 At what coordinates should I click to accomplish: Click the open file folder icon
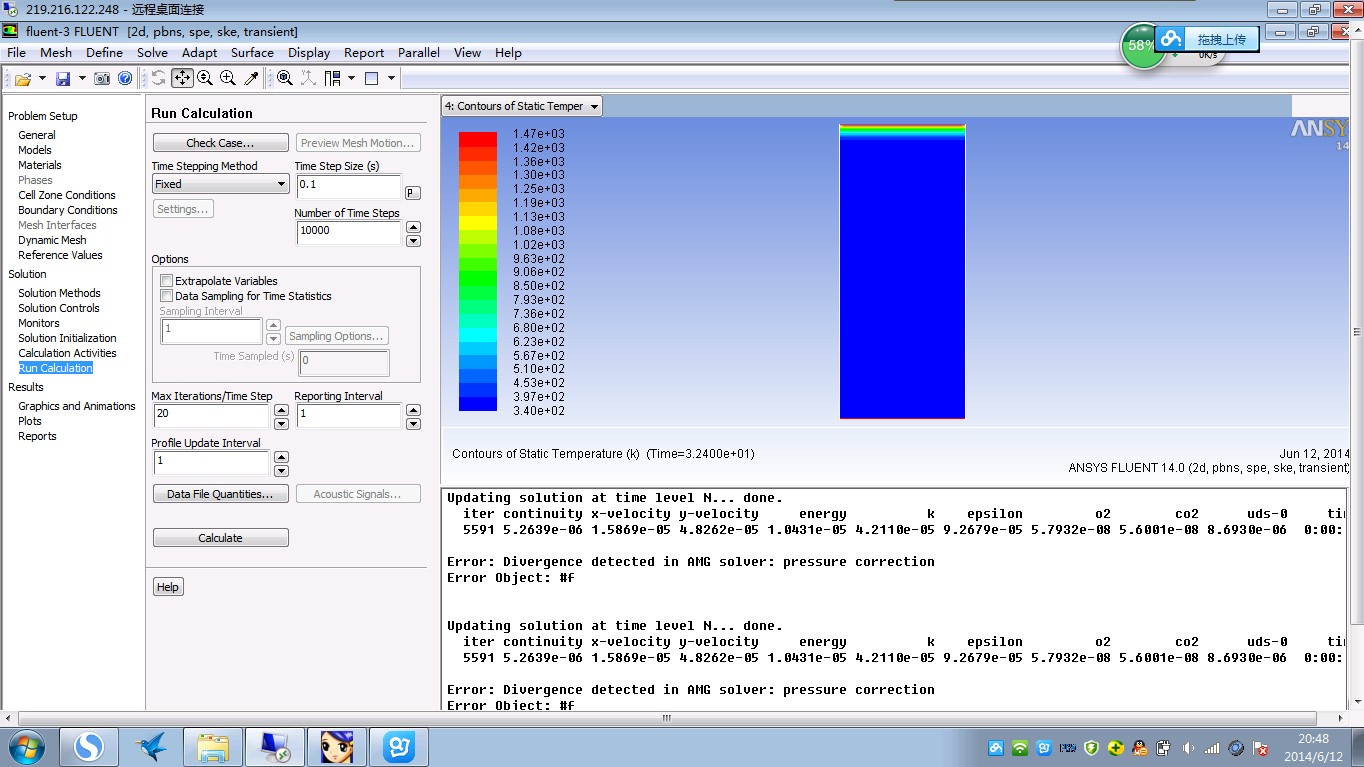[22, 78]
